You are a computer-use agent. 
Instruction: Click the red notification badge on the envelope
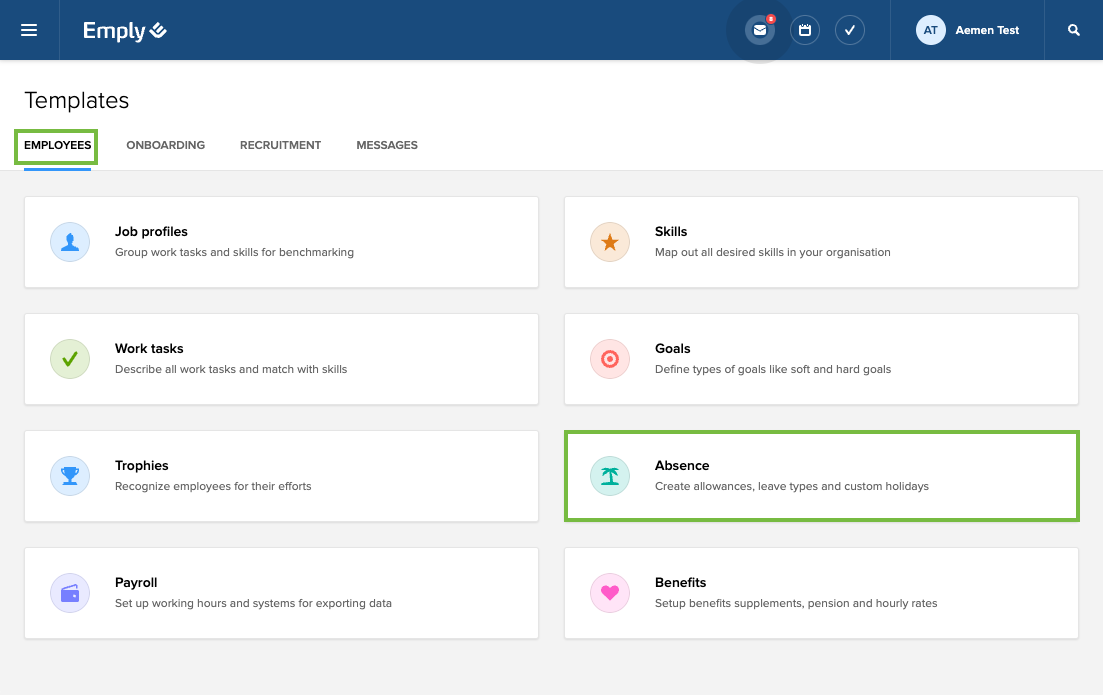(x=770, y=17)
